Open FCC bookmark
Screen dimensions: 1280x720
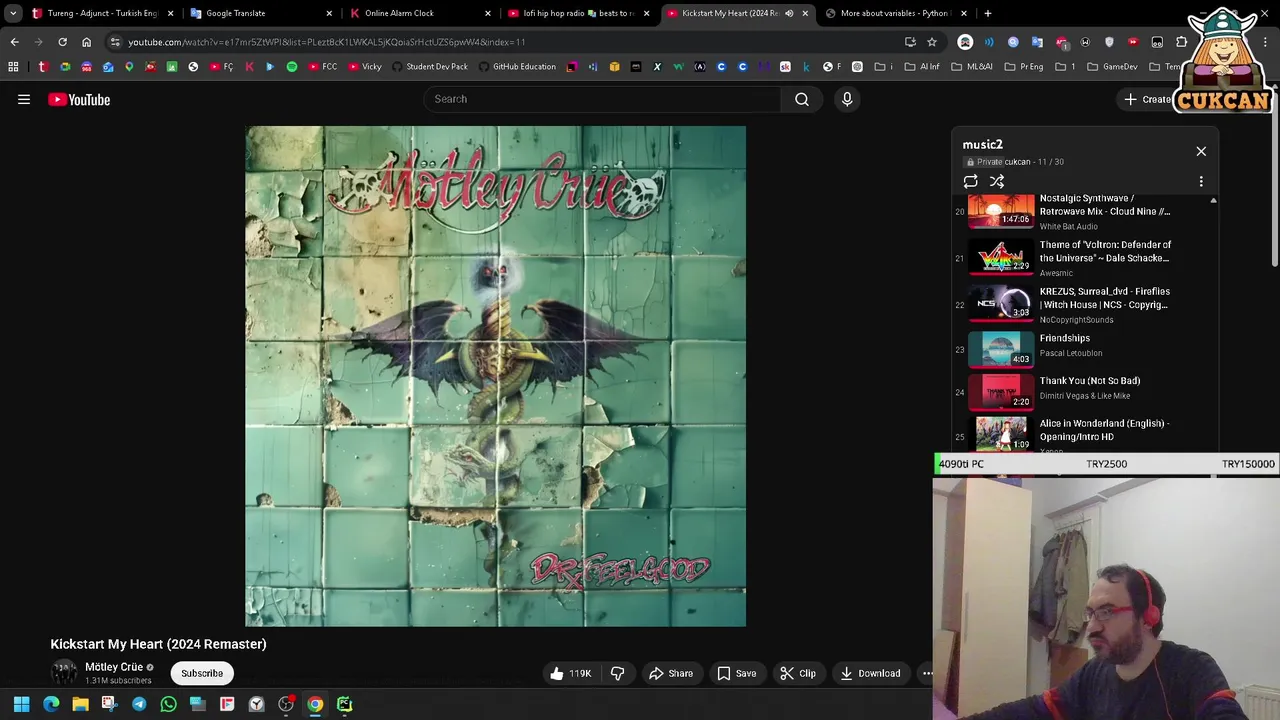pyautogui.click(x=322, y=67)
